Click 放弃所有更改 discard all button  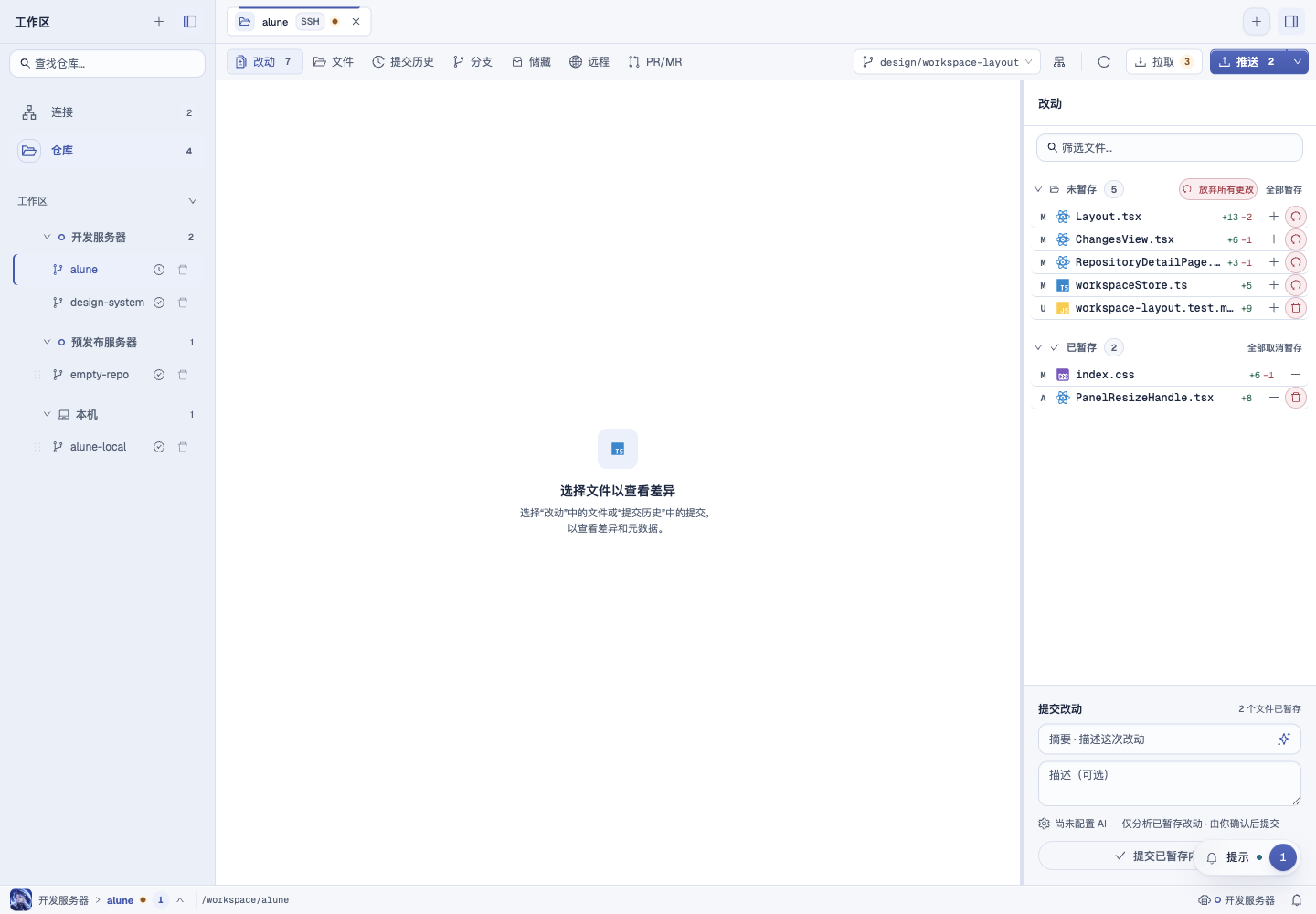pos(1218,189)
